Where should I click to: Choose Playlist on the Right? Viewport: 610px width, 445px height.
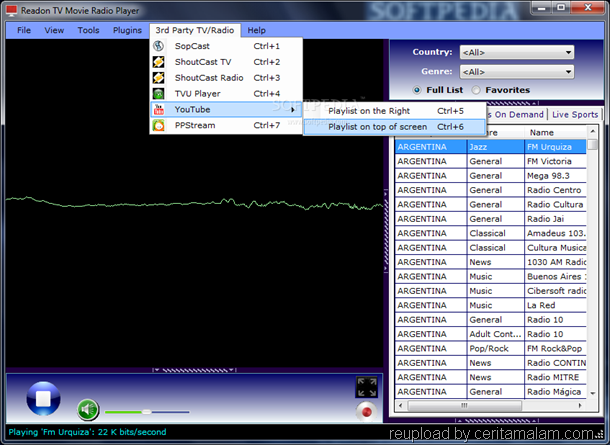[x=394, y=111]
